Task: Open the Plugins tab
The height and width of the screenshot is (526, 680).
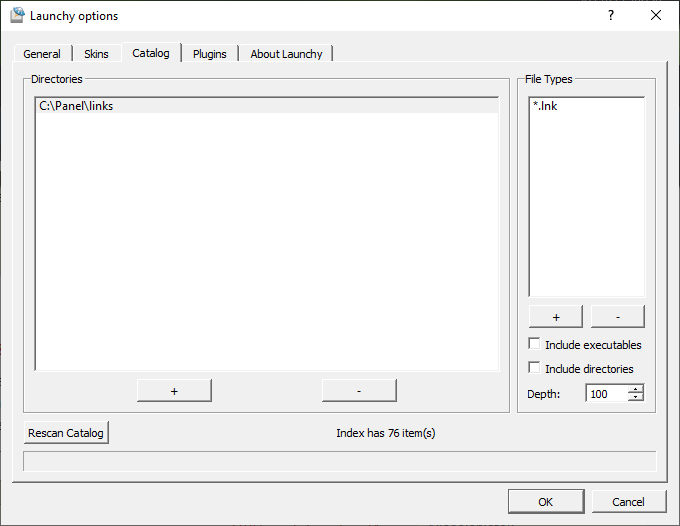Action: click(x=210, y=54)
